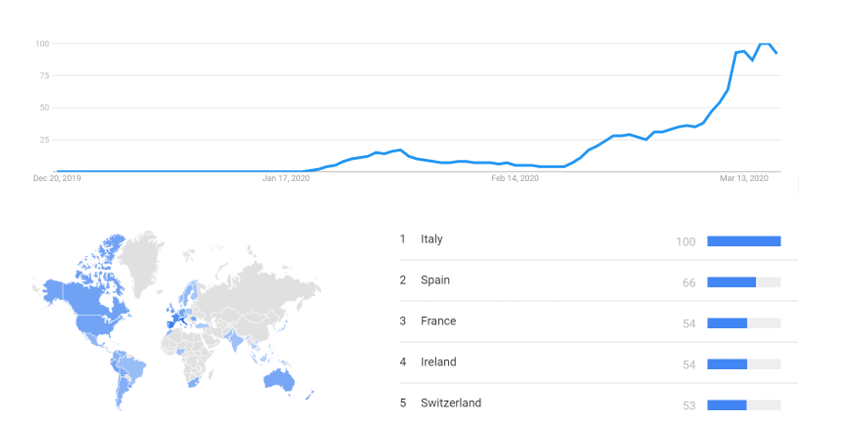Click Italy's score value of 100
858x444 pixels.
pyautogui.click(x=685, y=241)
